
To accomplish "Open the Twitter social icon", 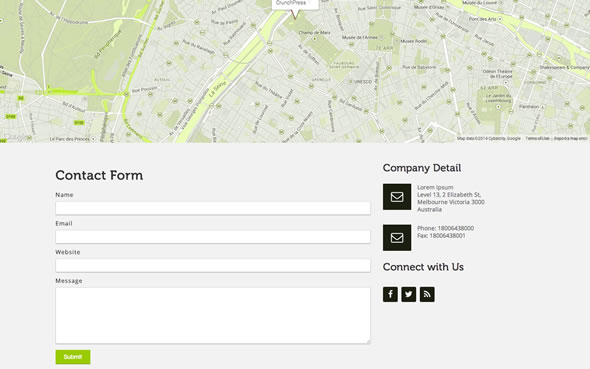I will [x=409, y=294].
